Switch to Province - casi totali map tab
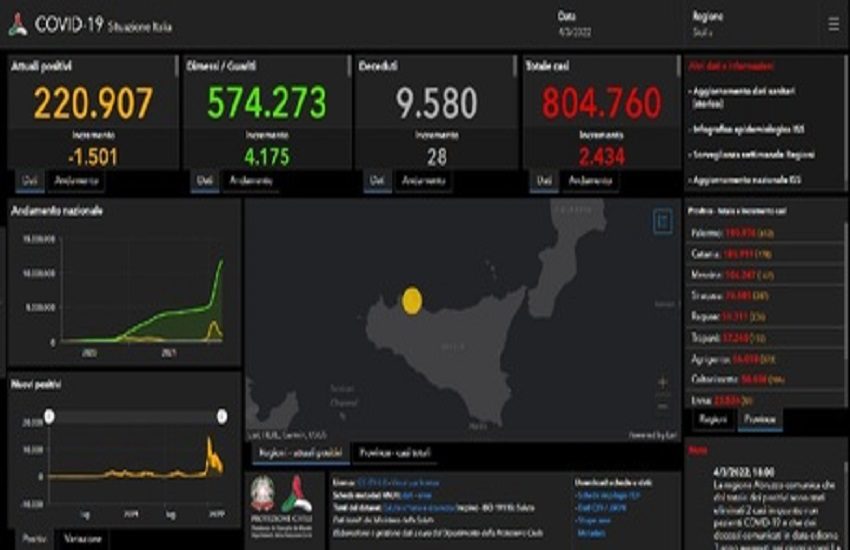Screen dimensions: 850x550 [x=396, y=454]
